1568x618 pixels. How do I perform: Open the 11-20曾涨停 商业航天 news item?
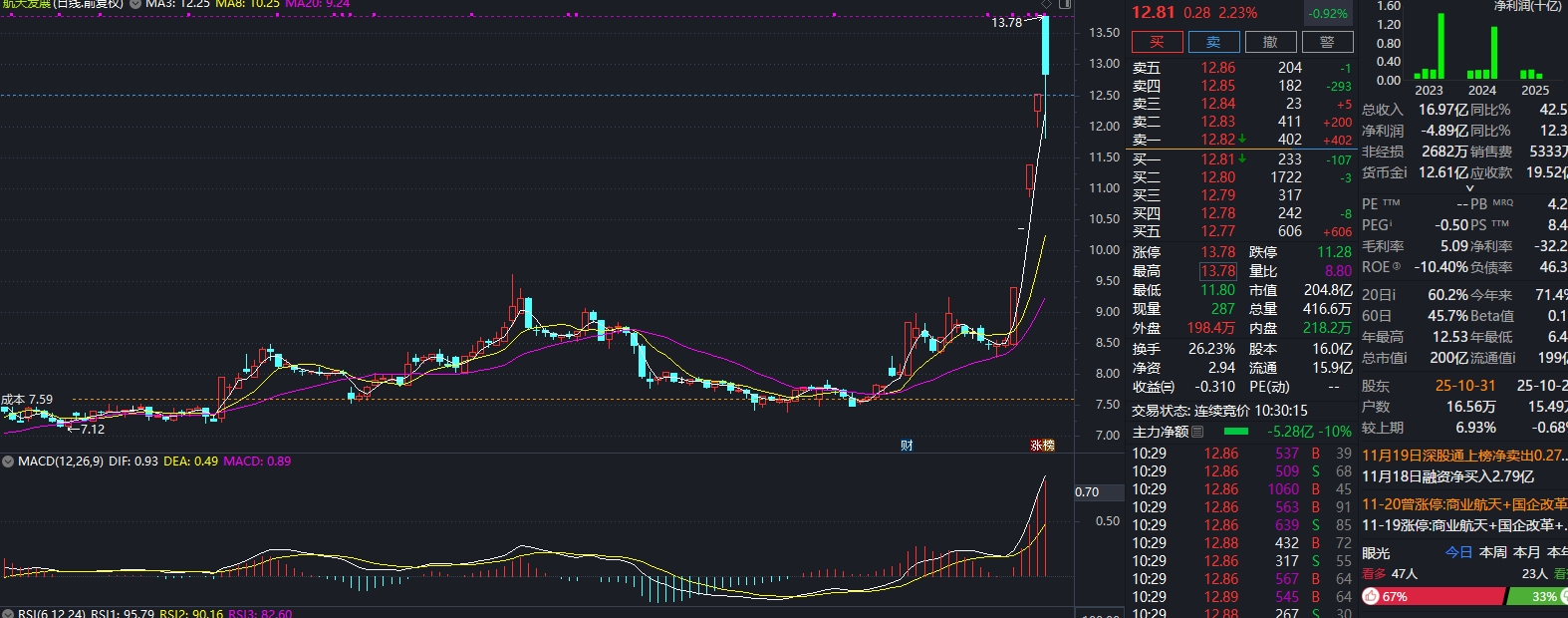pos(1463,504)
